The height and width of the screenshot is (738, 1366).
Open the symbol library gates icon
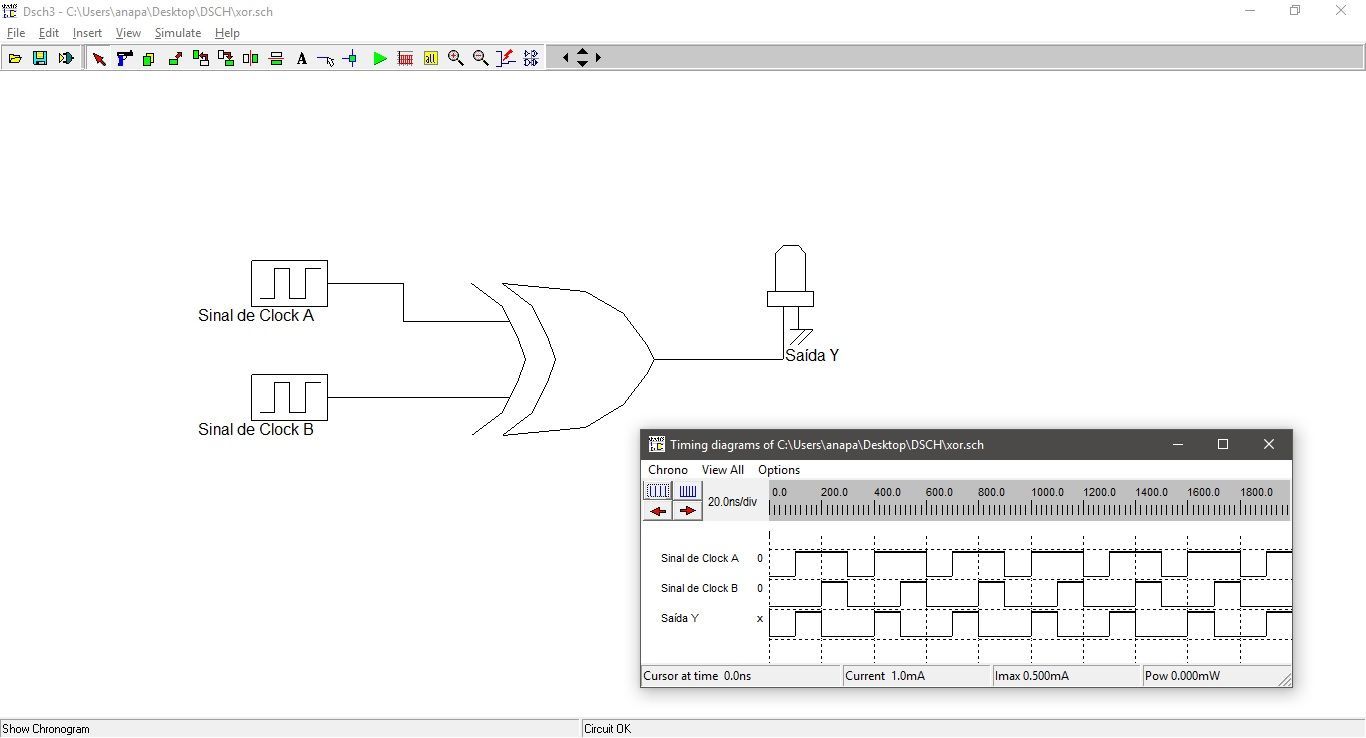(531, 58)
